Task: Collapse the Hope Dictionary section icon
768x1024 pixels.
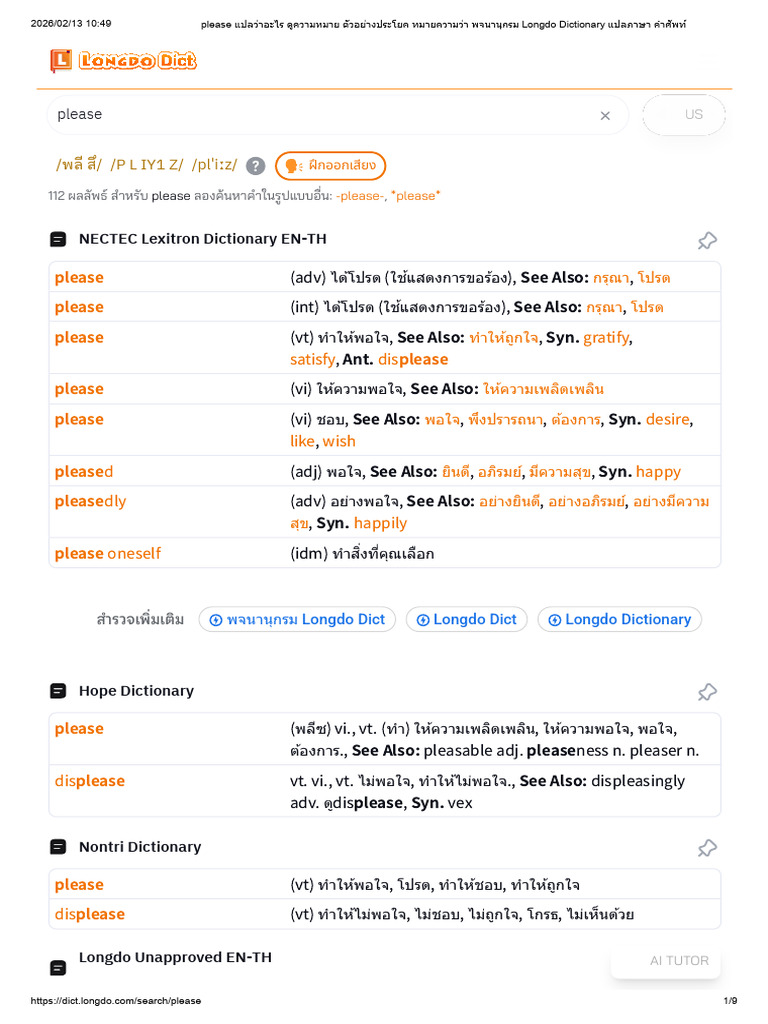Action: click(x=59, y=691)
